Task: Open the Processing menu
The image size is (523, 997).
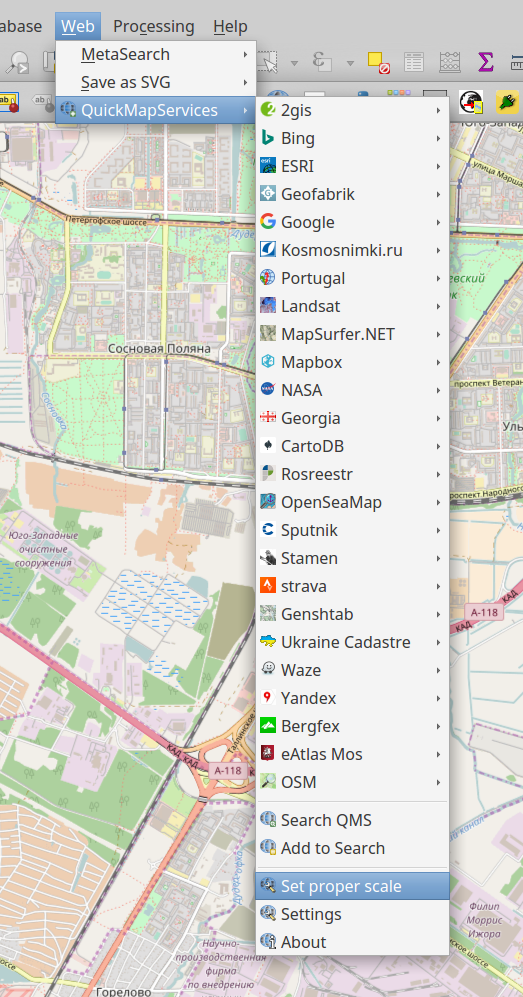Action: click(x=153, y=27)
